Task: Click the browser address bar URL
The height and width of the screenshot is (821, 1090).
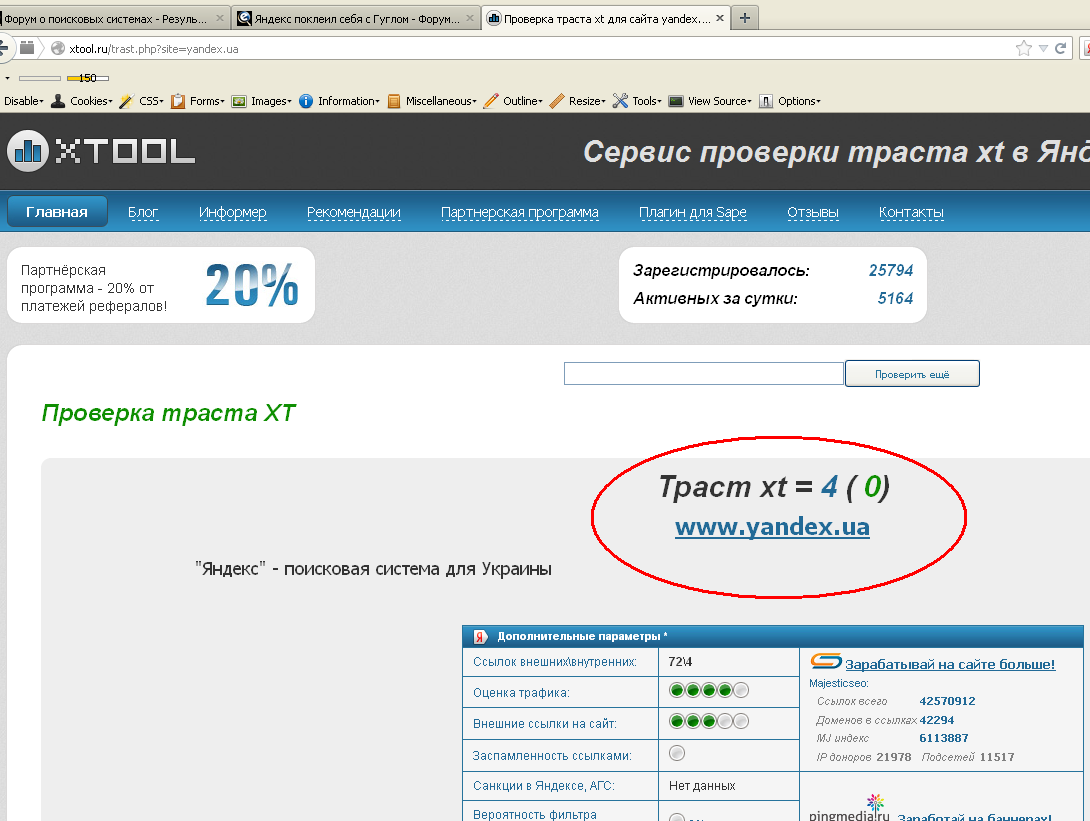Action: [154, 49]
